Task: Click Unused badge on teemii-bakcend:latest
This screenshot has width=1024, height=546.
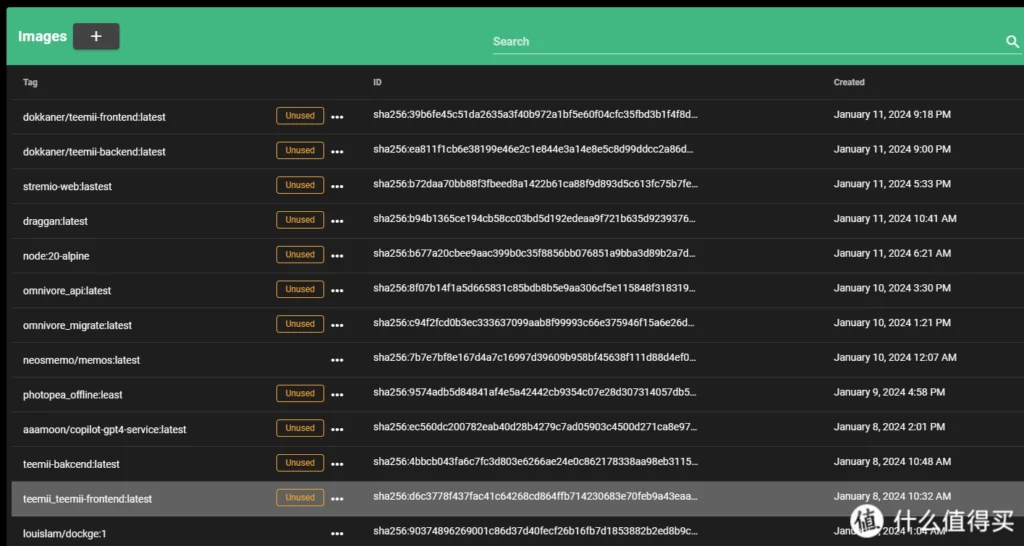Action: point(300,463)
